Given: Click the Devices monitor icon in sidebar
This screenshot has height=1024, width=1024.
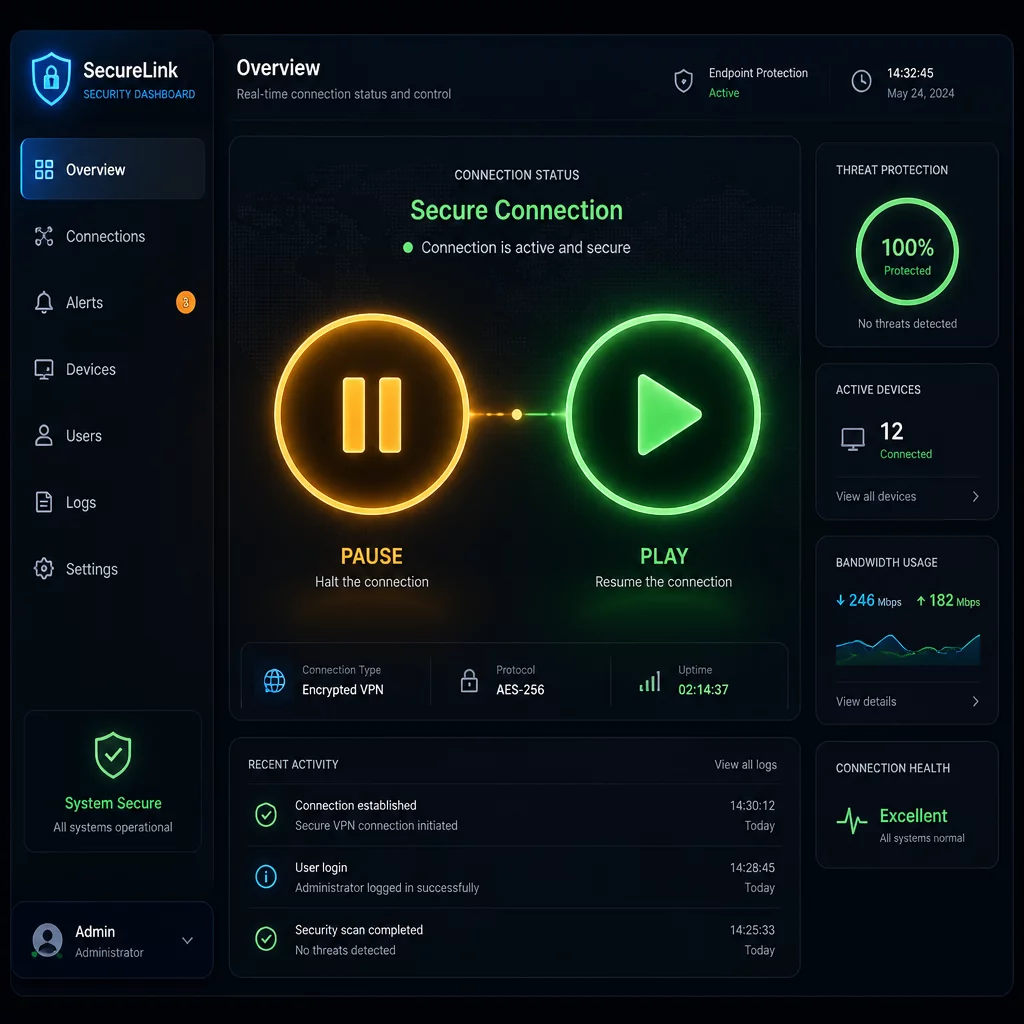Looking at the screenshot, I should coord(44,369).
